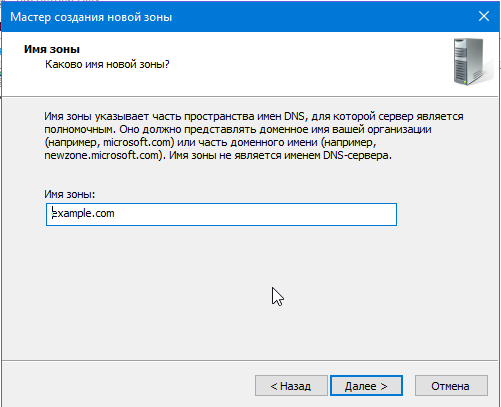Click the (например, microsoft.com) example text

click(x=109, y=142)
